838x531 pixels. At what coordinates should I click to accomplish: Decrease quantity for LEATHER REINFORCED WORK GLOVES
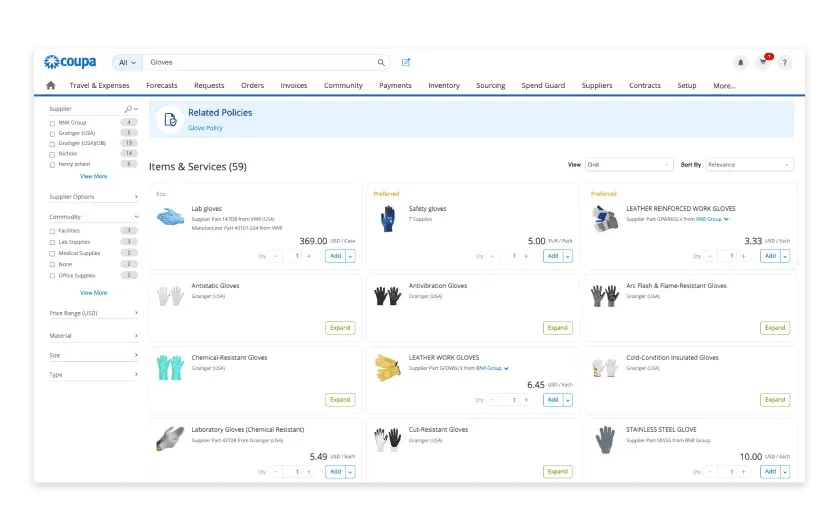710,256
